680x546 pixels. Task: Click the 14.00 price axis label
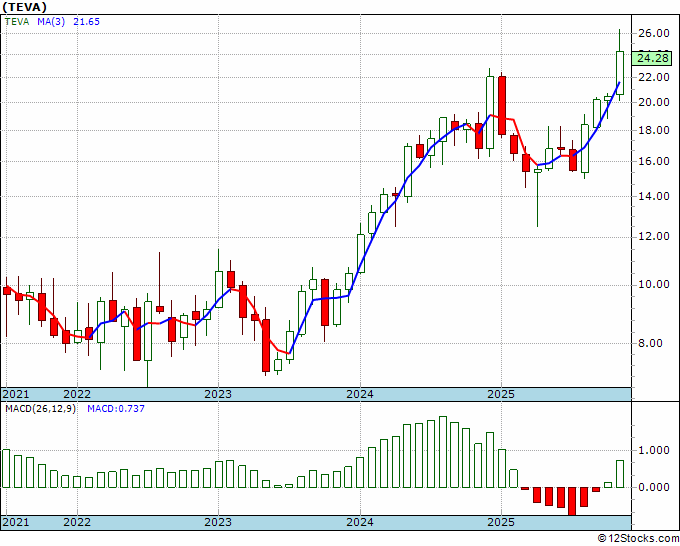[x=653, y=196]
